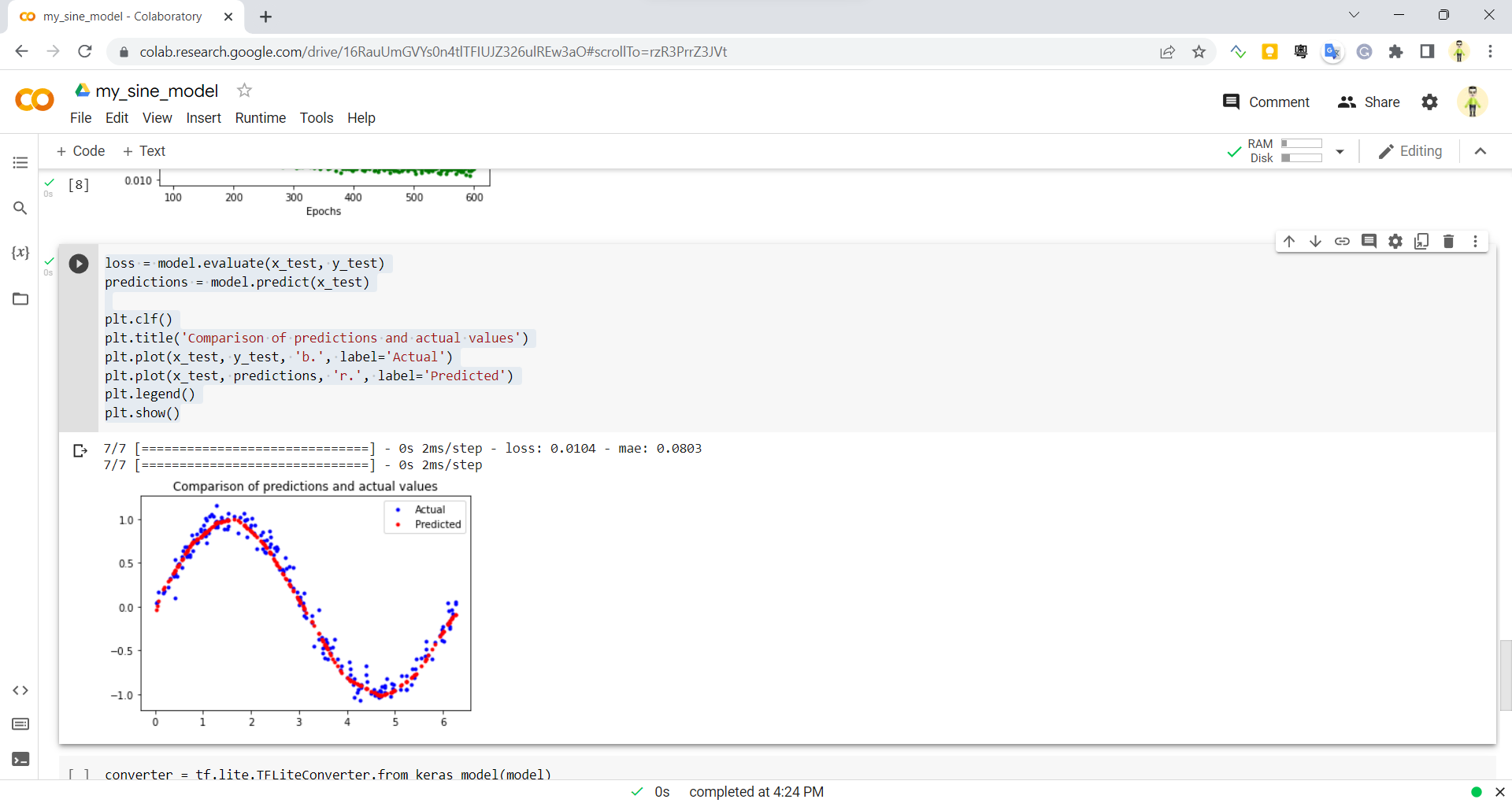
Task: Open the Edit menu
Action: click(117, 118)
